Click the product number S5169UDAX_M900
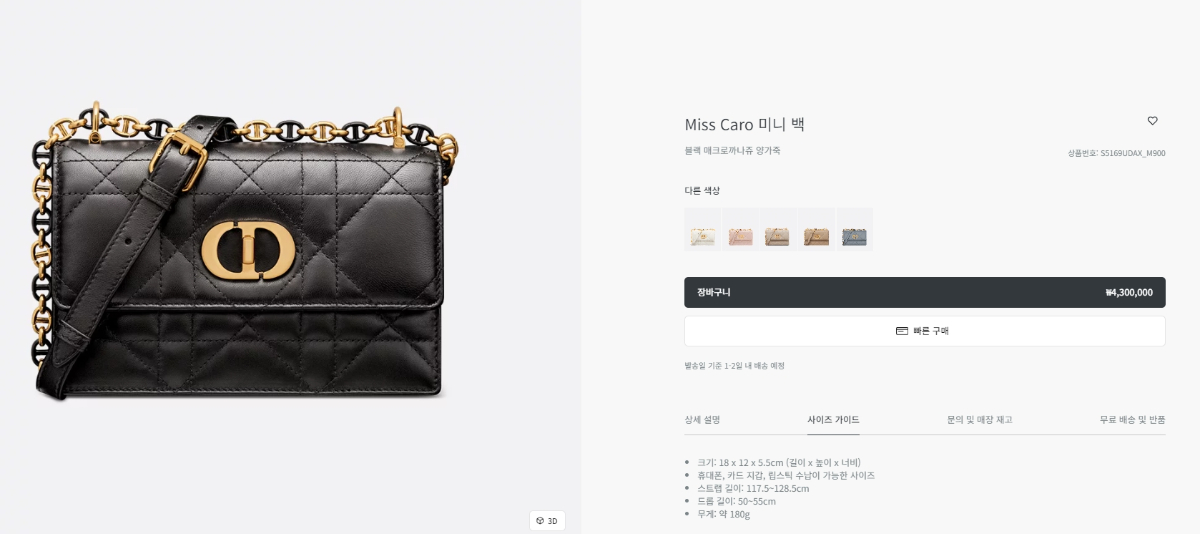This screenshot has width=1200, height=534. (x=1116, y=153)
